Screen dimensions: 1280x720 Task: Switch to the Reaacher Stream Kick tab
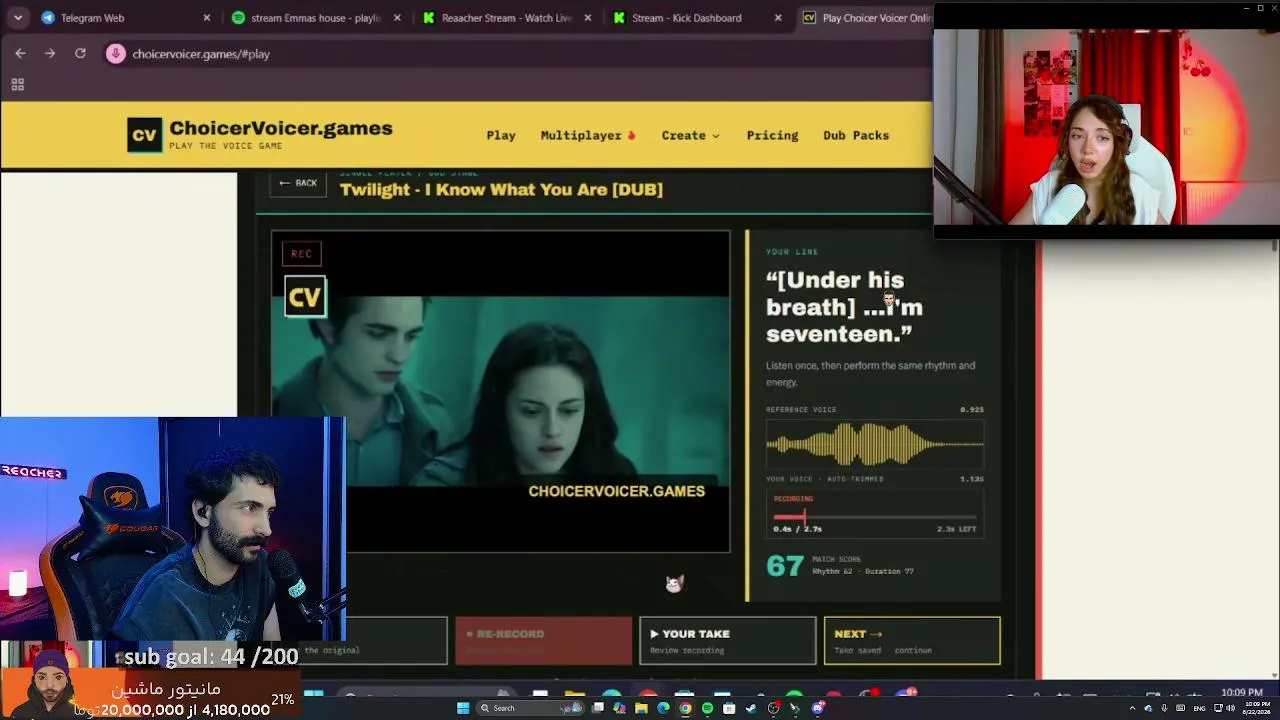click(x=506, y=18)
